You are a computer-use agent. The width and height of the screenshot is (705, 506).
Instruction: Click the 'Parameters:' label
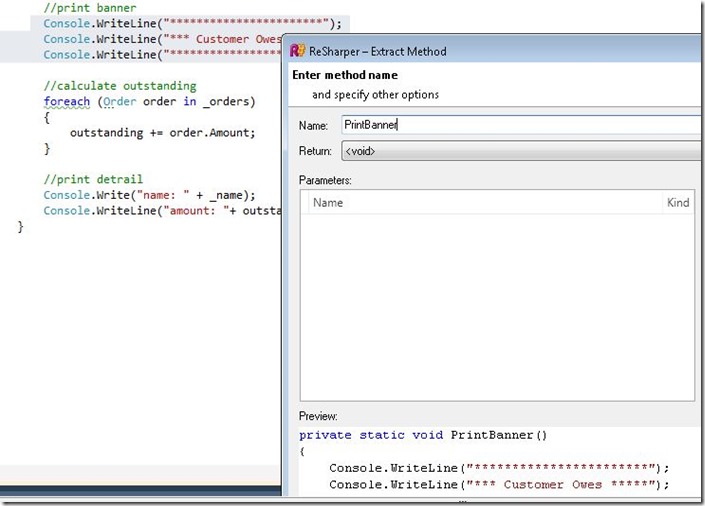tap(325, 180)
